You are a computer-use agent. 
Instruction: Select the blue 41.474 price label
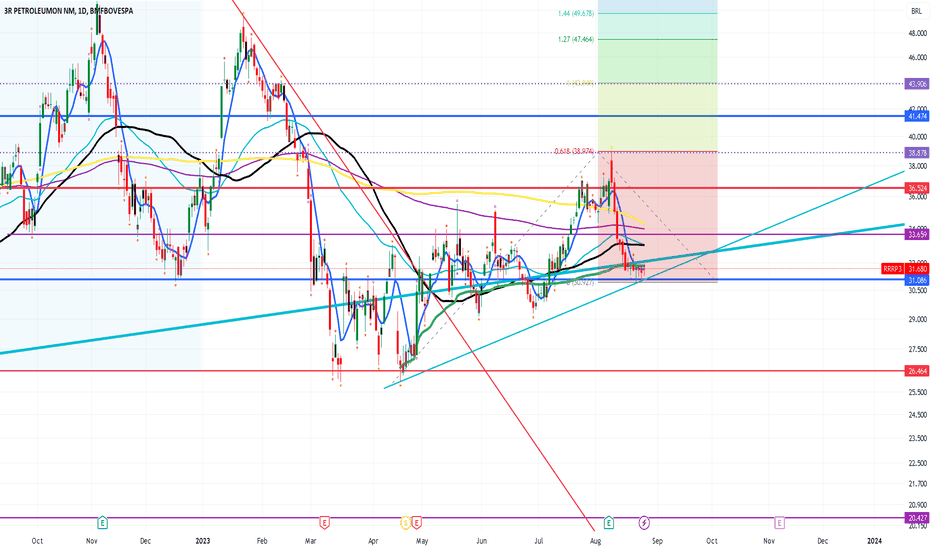click(x=916, y=116)
